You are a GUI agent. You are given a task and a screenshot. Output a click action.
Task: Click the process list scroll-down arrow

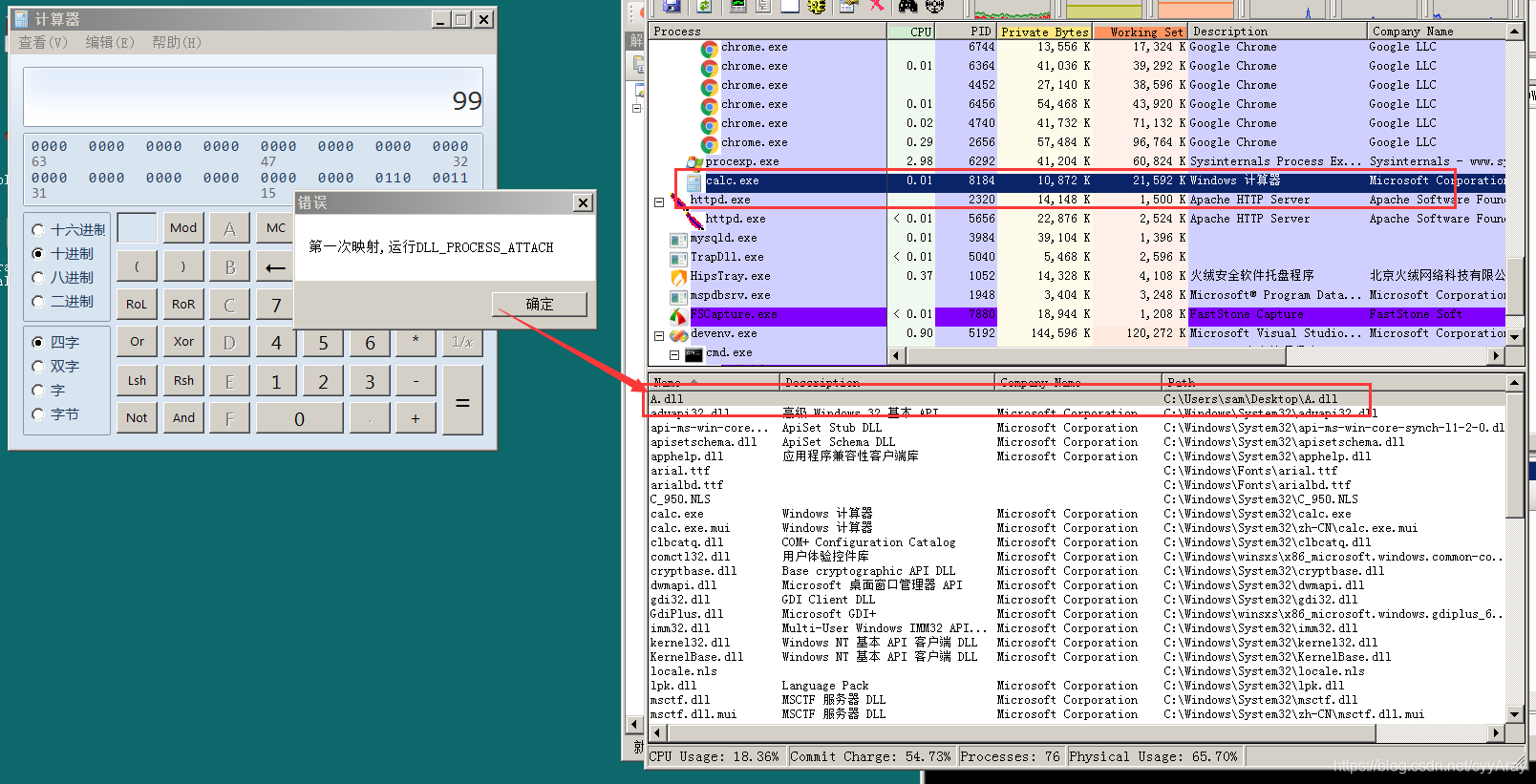(1515, 338)
